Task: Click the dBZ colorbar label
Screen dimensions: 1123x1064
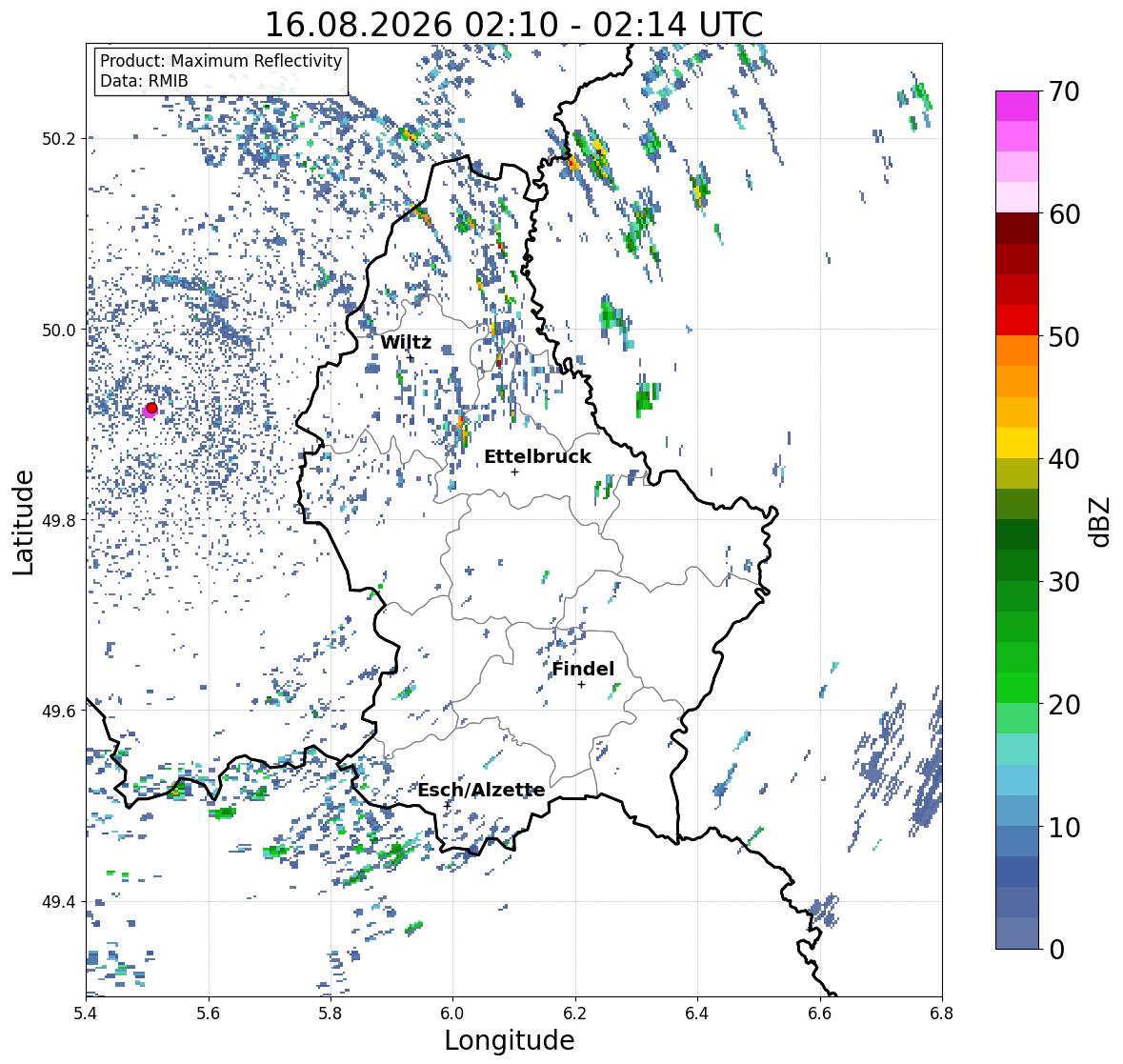Action: tap(1100, 522)
